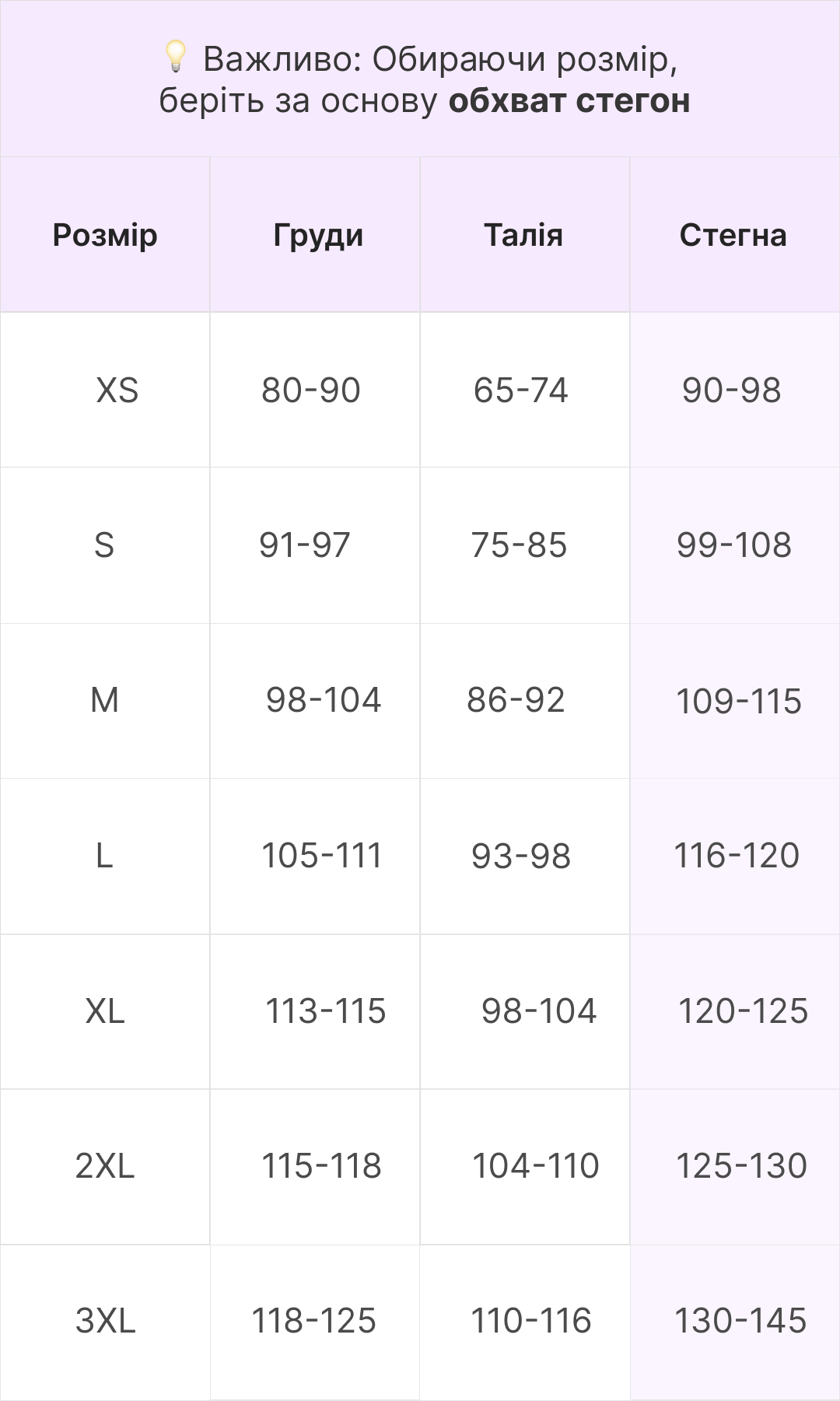Screen dimensions: 840x1401
Task: Select the L size cell
Action: point(104,856)
